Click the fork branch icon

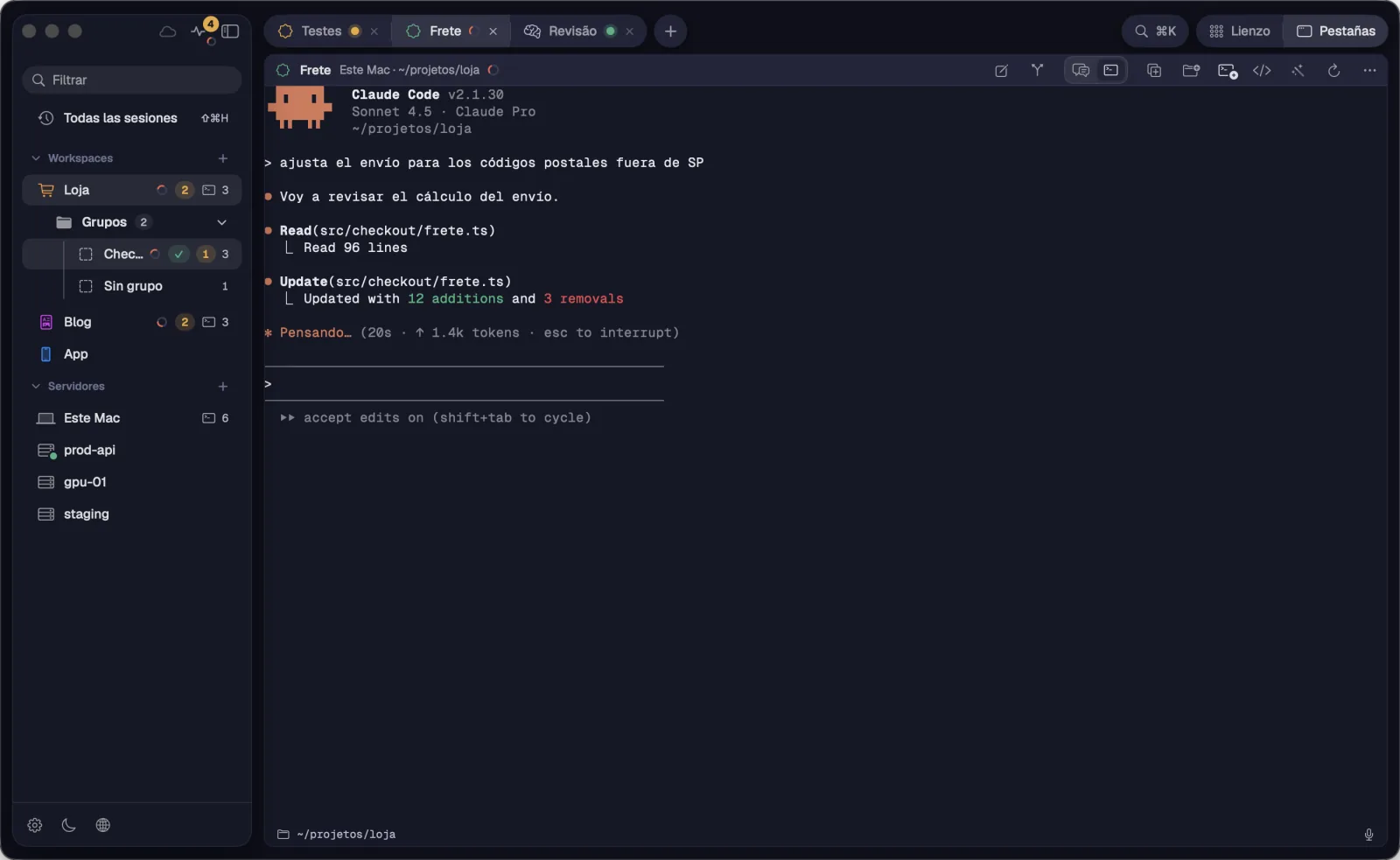click(1037, 70)
